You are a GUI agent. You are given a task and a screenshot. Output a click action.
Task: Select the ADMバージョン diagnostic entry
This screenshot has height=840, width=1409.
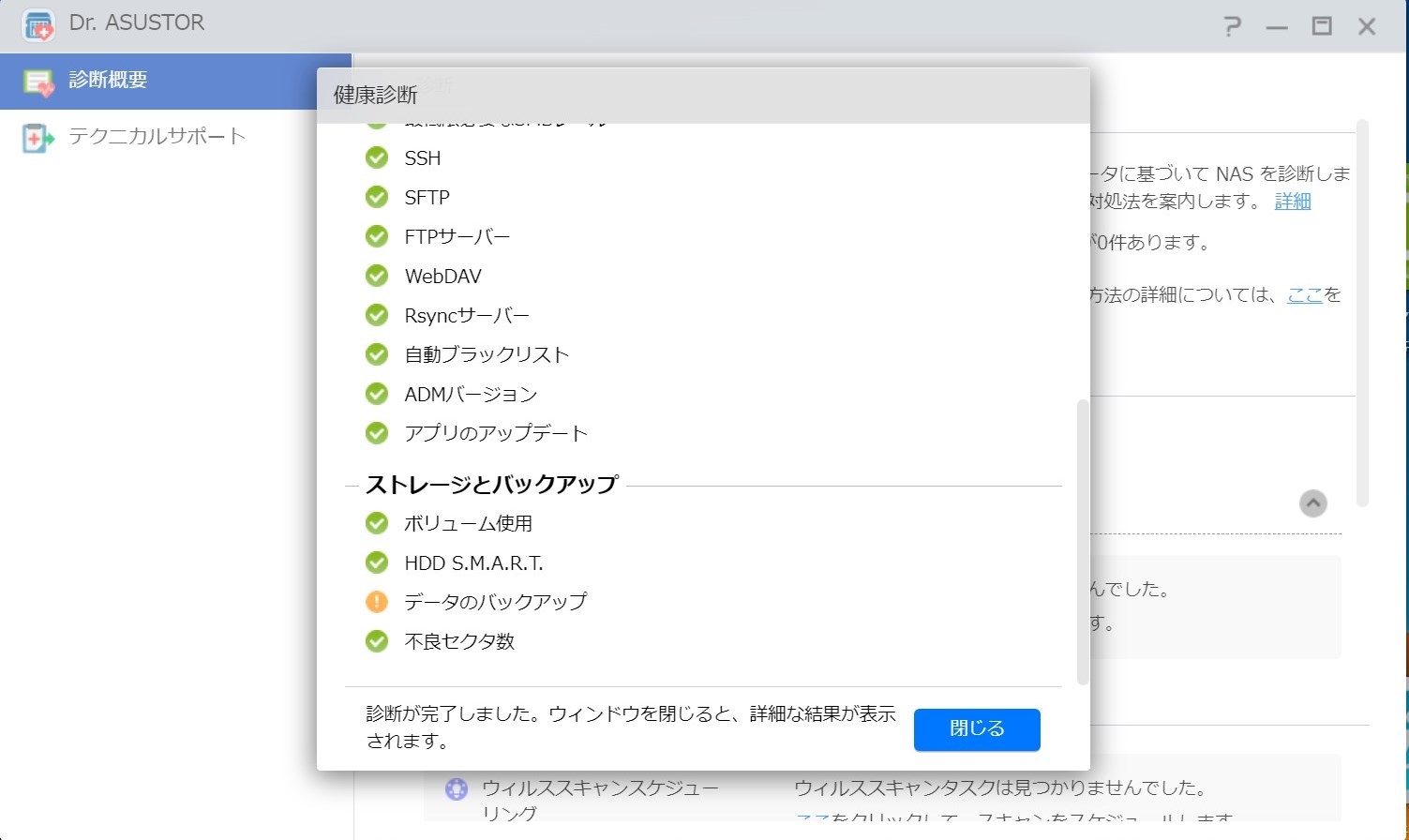(471, 394)
